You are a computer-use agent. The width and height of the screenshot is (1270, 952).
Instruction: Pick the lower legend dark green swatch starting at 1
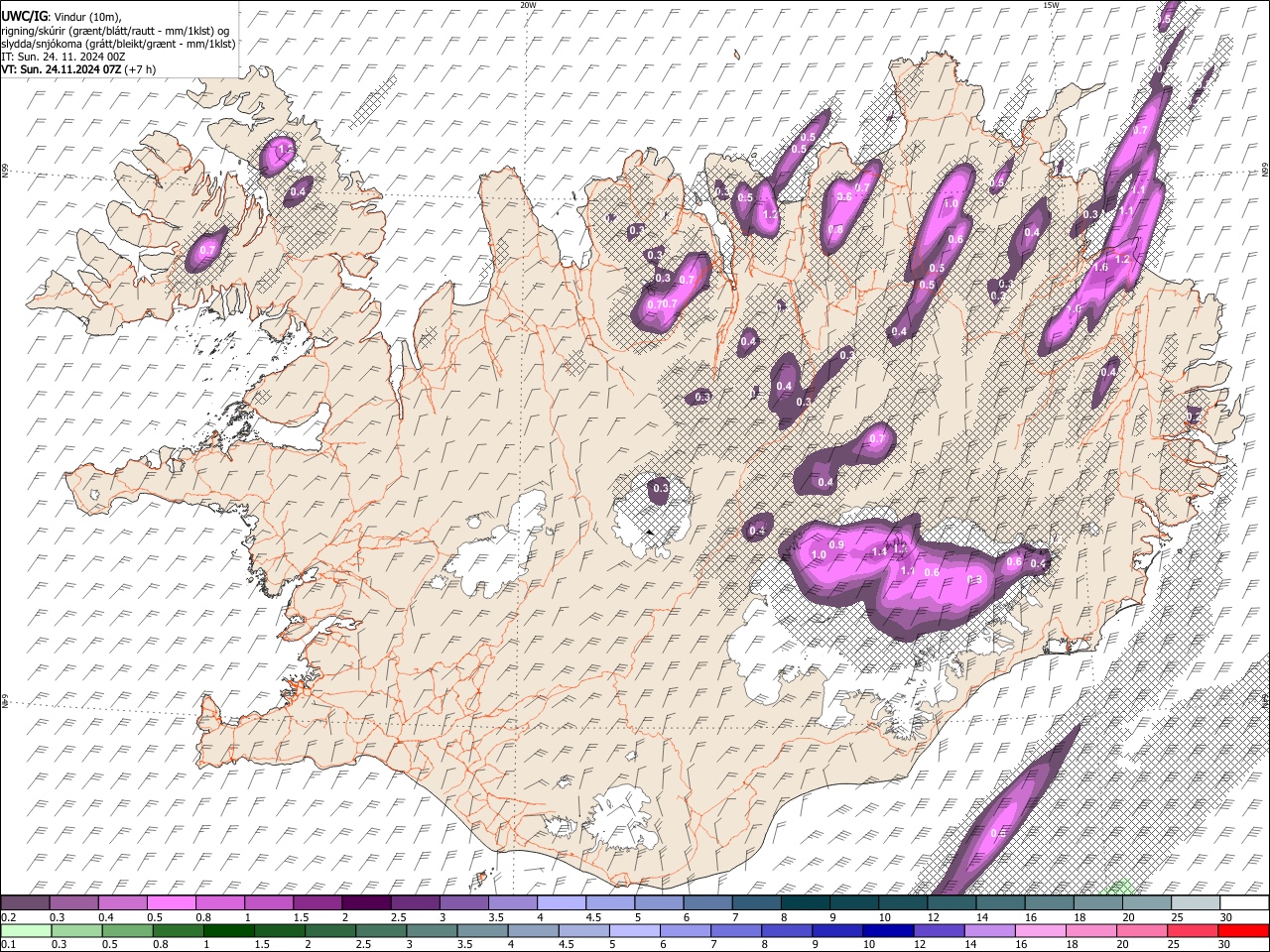227,930
